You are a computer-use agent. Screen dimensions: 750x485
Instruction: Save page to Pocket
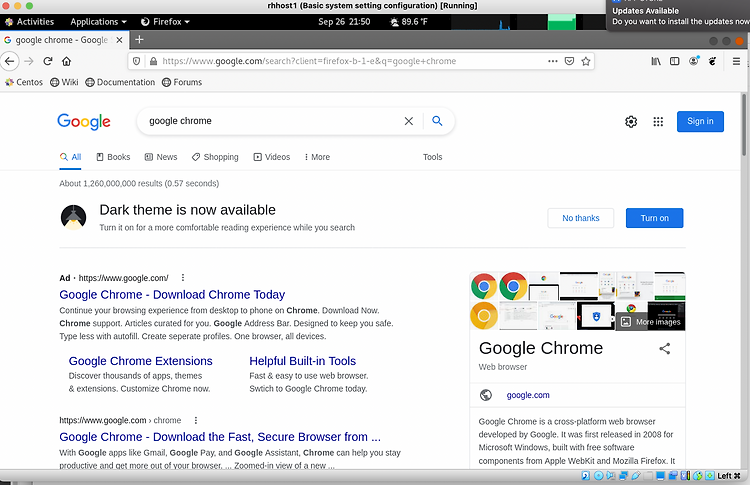coord(569,61)
